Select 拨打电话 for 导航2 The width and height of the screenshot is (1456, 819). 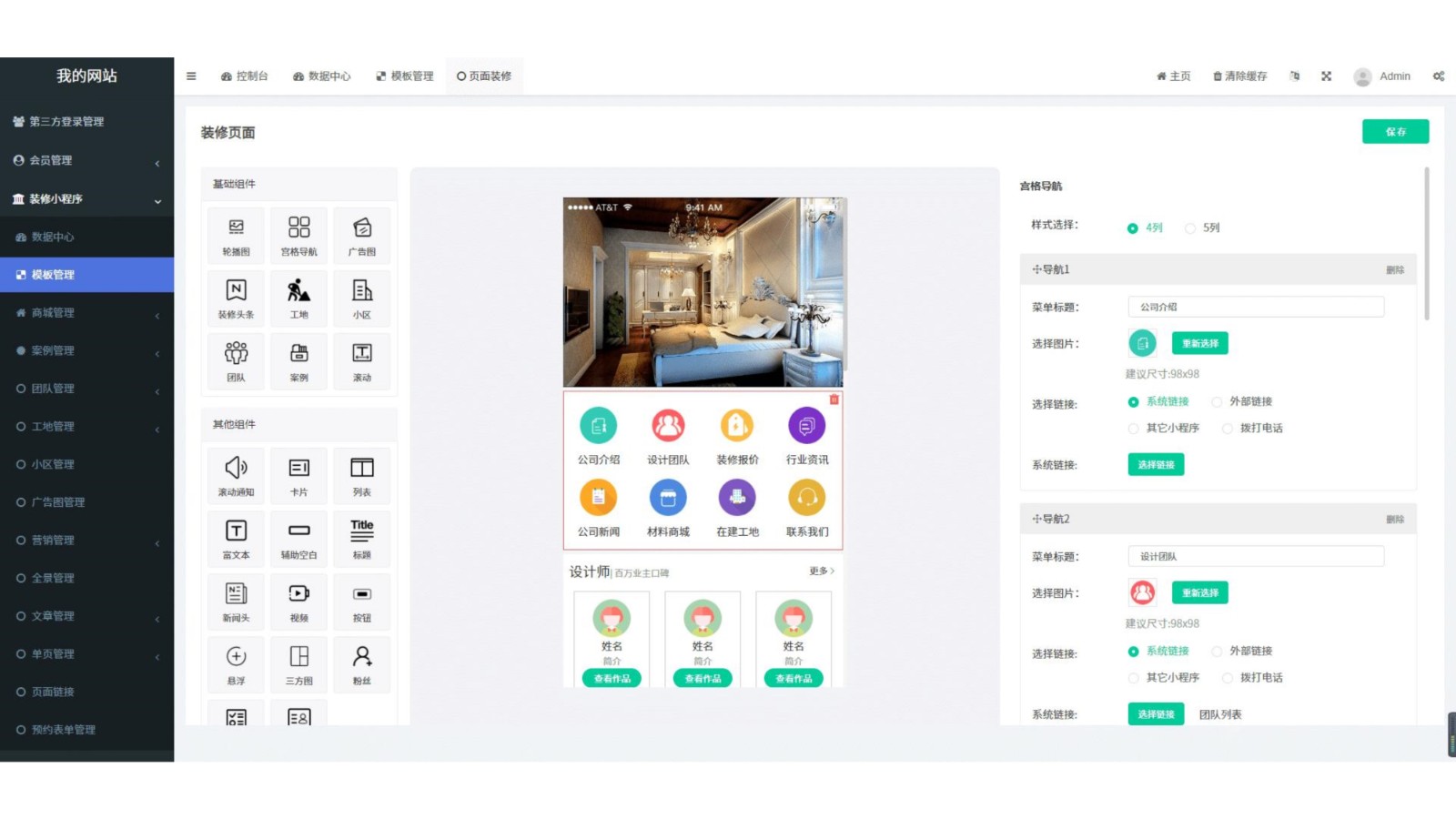(1253, 678)
